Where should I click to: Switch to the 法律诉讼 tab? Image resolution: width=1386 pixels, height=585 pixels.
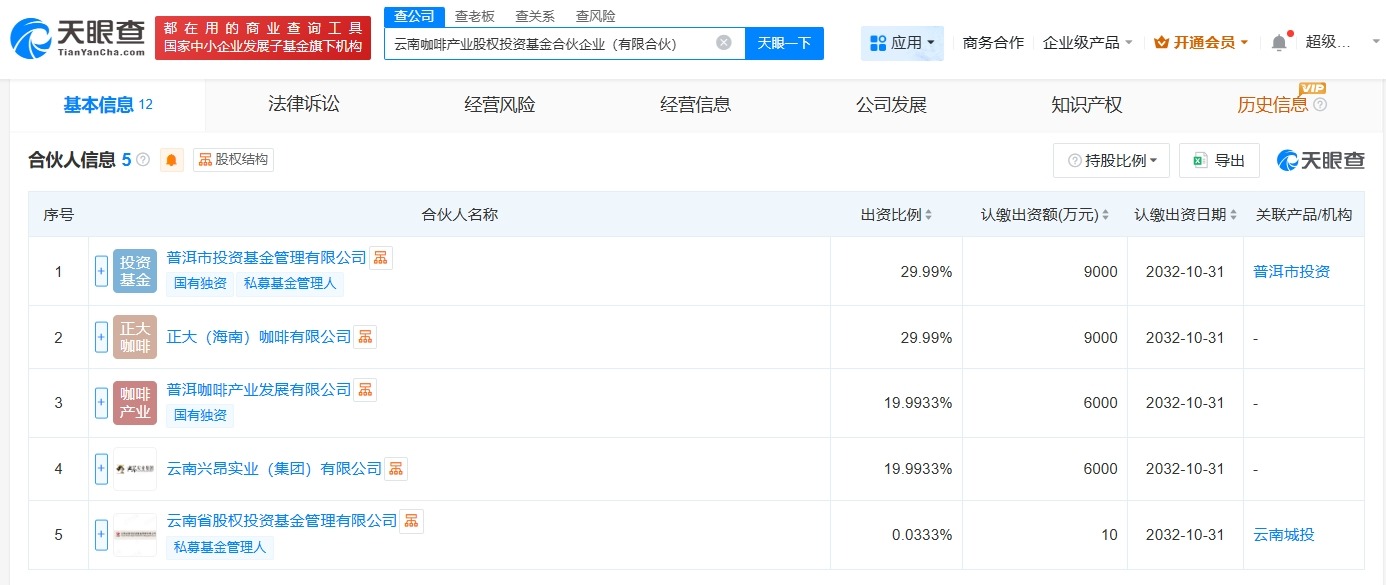coord(303,104)
